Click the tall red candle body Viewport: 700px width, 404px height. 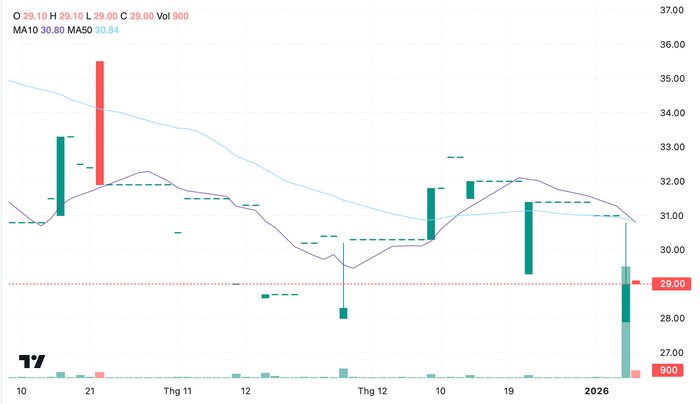100,122
